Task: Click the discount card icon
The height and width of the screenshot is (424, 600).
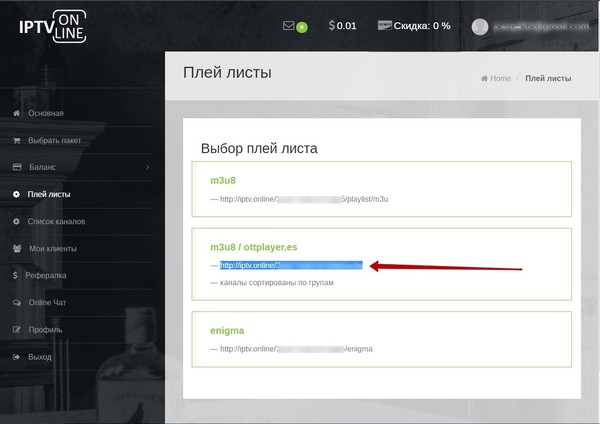Action: coord(385,25)
